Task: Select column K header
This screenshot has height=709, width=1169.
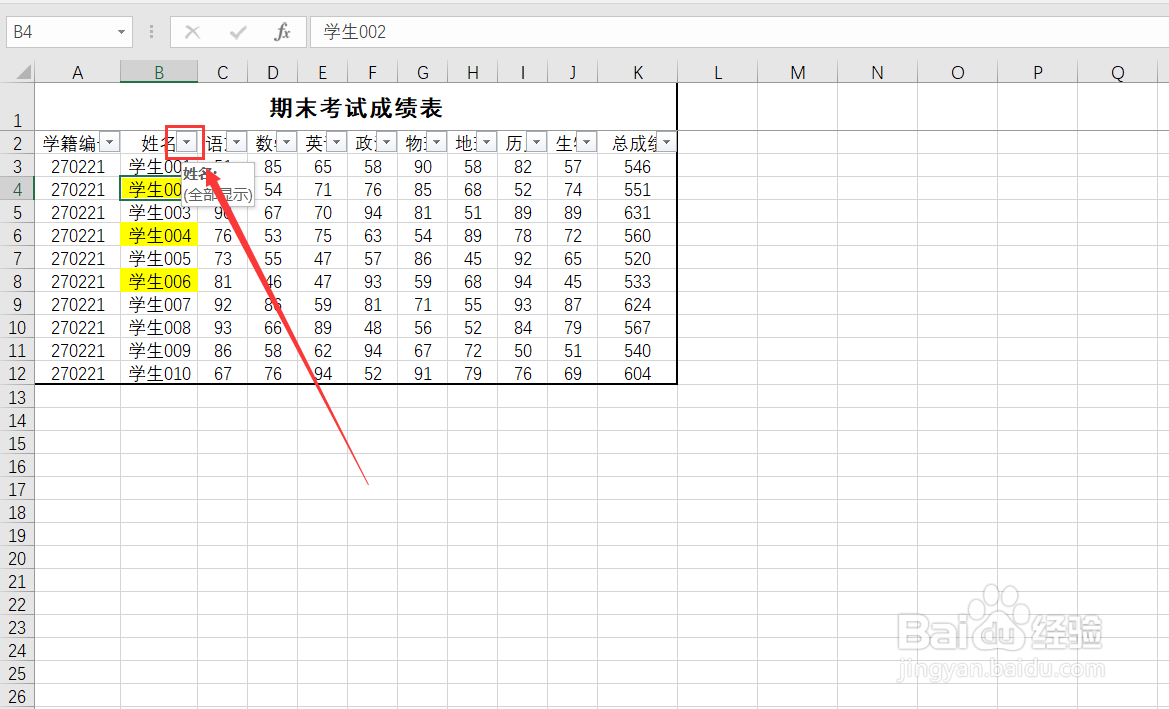Action: (x=637, y=71)
